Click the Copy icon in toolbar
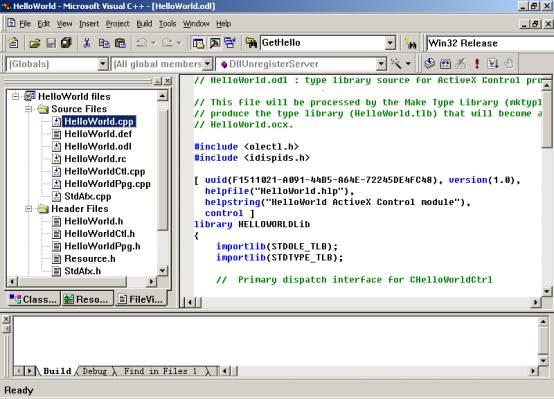 (x=104, y=43)
